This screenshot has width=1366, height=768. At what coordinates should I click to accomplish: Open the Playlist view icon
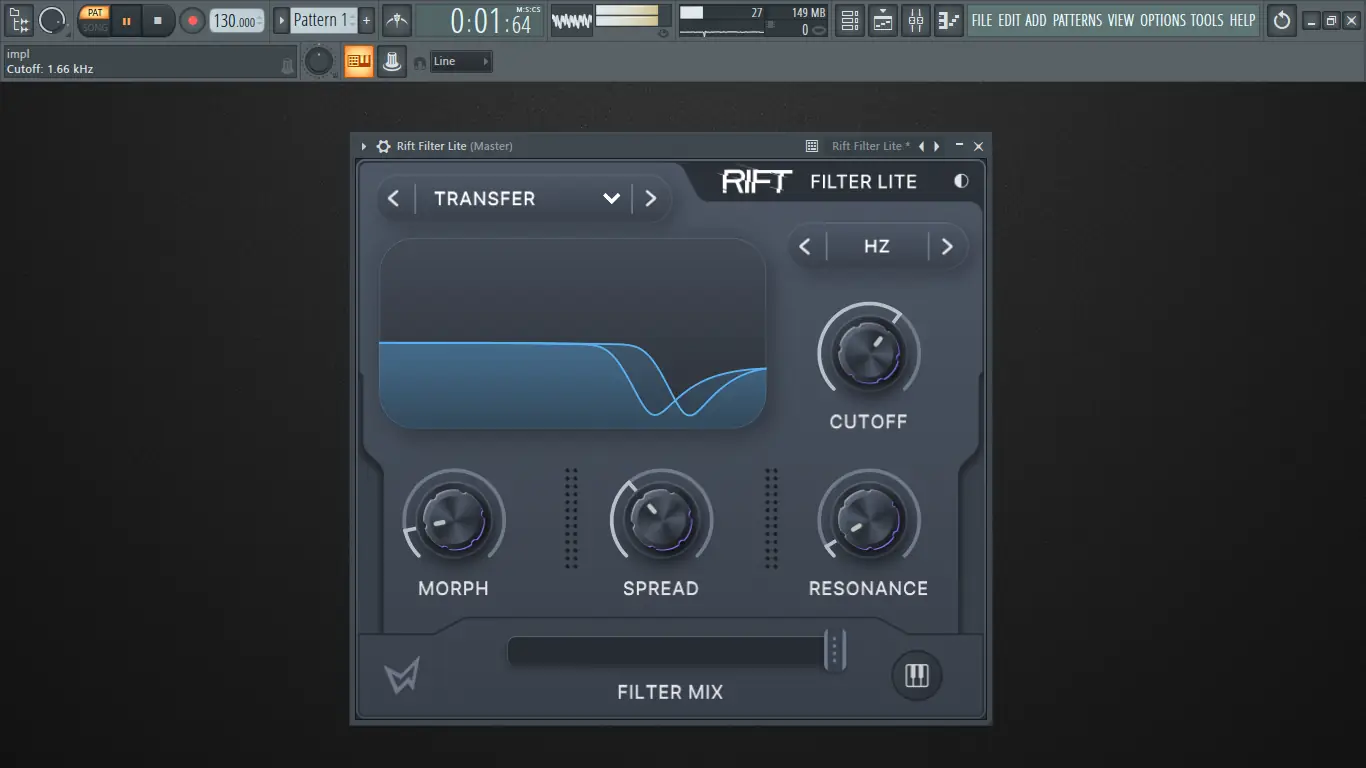click(x=882, y=20)
